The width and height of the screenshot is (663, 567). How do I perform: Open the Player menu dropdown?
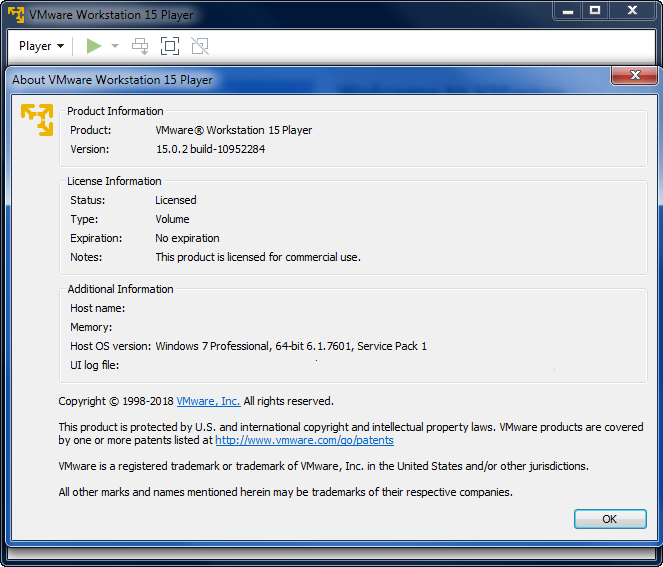pos(41,46)
